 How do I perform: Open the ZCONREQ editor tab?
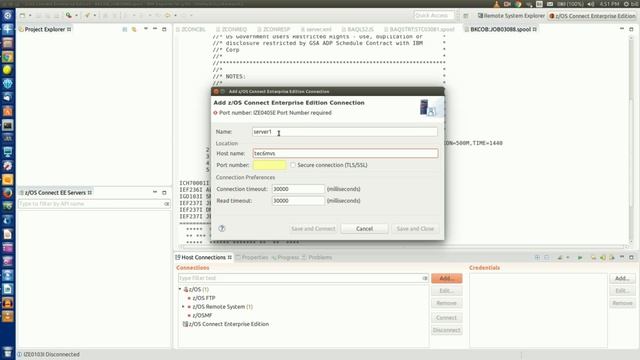pyautogui.click(x=231, y=29)
